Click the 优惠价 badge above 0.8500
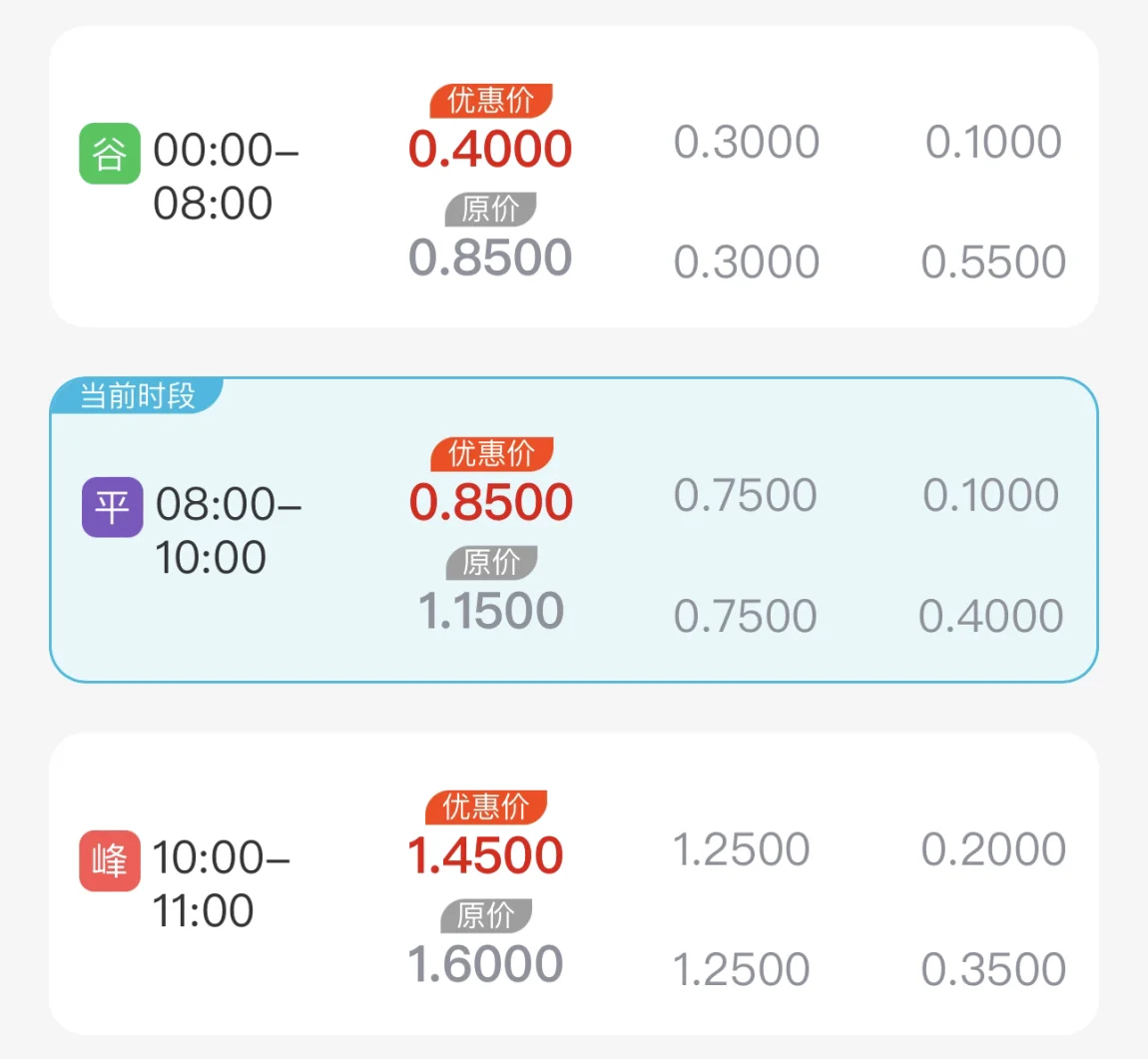 (492, 454)
